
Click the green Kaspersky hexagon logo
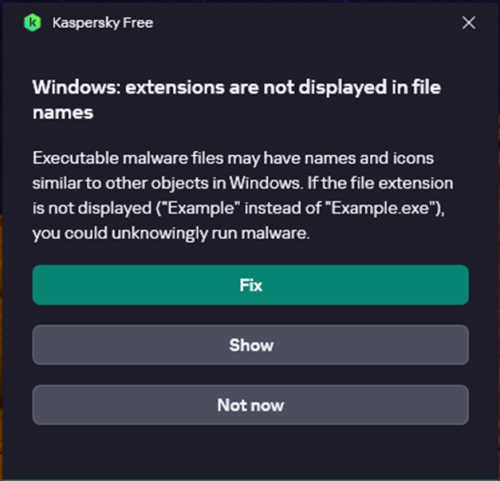pyautogui.click(x=32, y=23)
